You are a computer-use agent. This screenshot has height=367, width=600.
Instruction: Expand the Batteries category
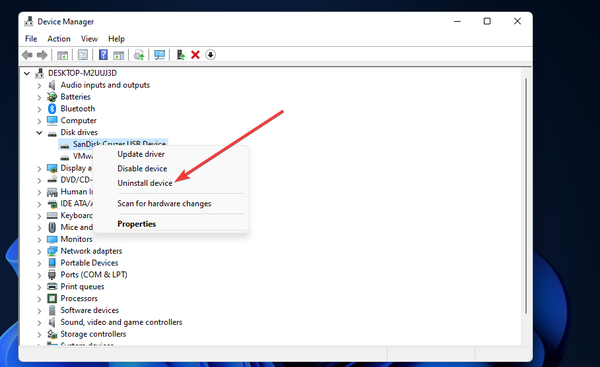[x=39, y=98]
